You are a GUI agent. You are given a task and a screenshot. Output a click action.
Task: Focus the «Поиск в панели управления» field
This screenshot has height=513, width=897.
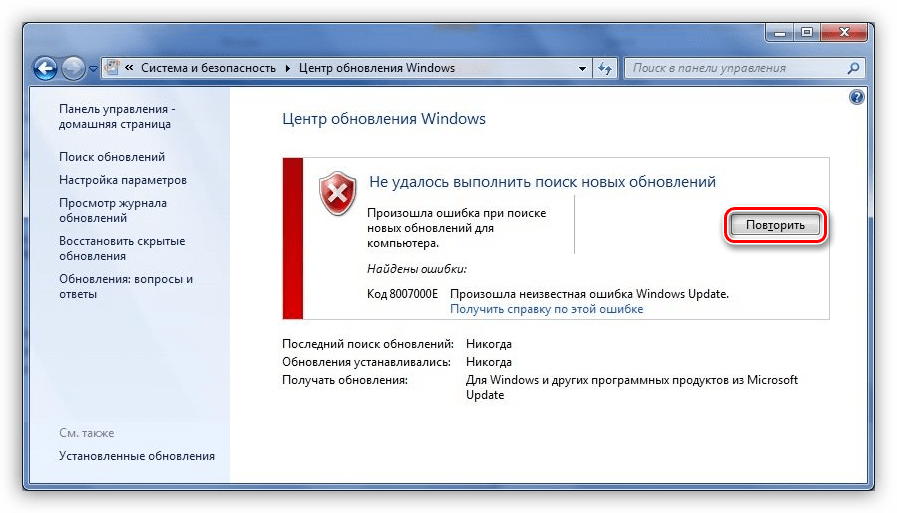[x=735, y=69]
